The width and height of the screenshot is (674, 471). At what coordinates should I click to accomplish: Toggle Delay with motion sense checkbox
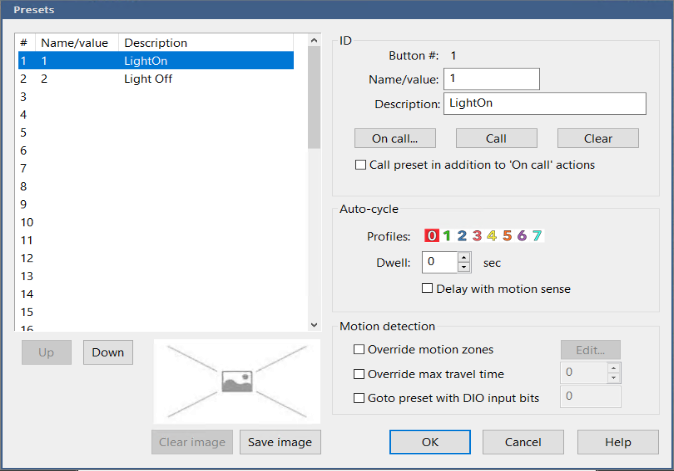[428, 289]
